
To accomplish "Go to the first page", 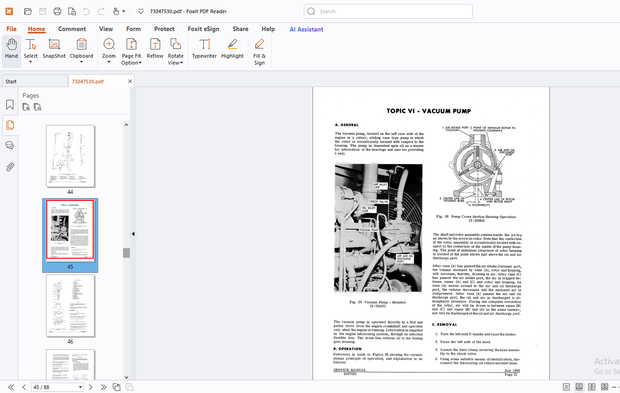I will pos(11,387).
